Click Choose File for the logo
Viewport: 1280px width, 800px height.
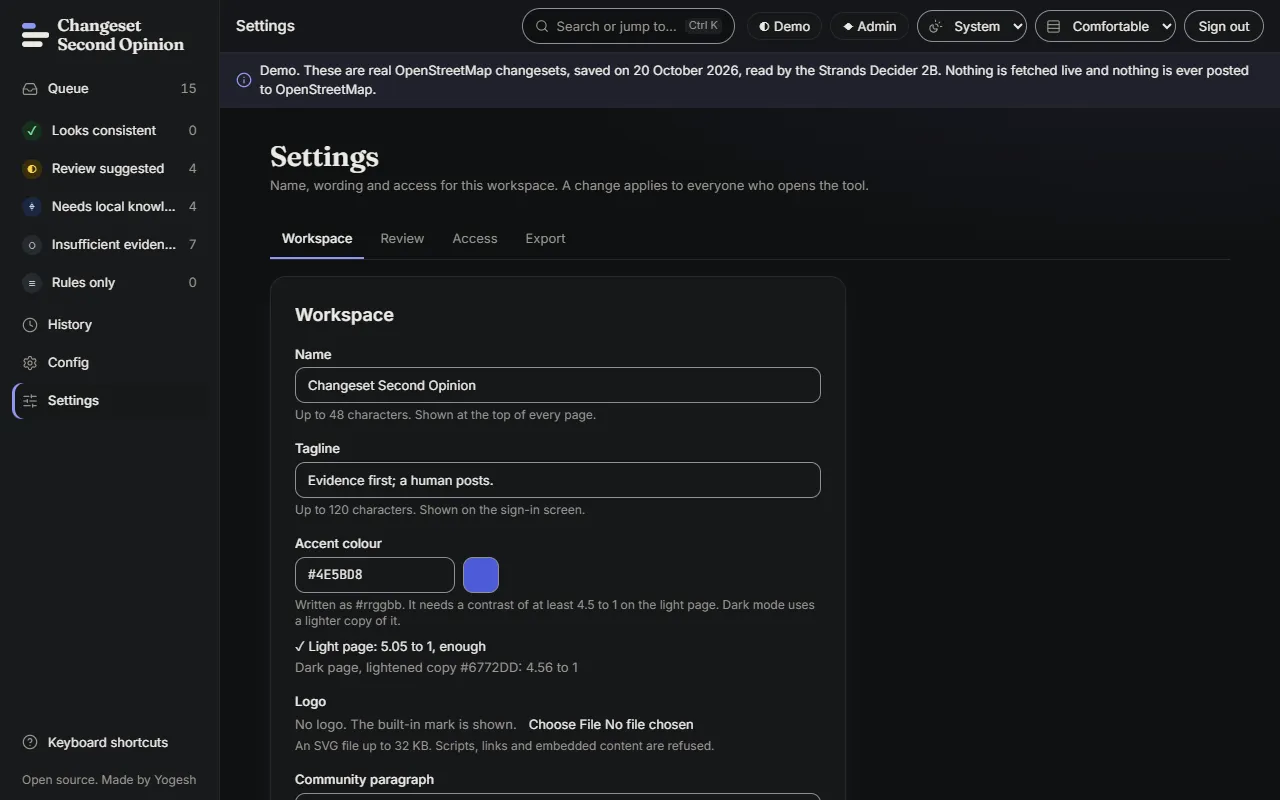pyautogui.click(x=564, y=725)
